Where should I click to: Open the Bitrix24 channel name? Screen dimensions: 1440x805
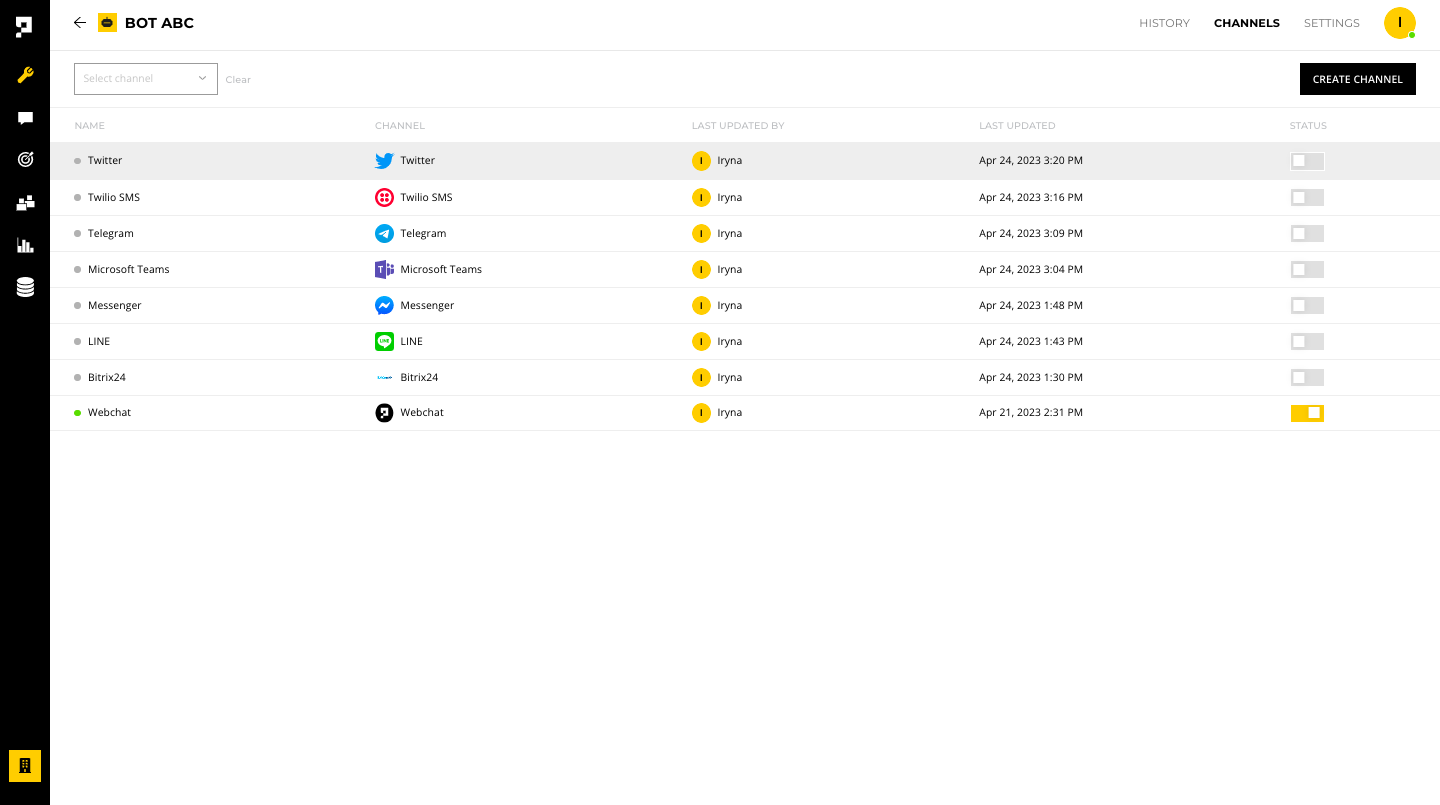pyautogui.click(x=107, y=377)
